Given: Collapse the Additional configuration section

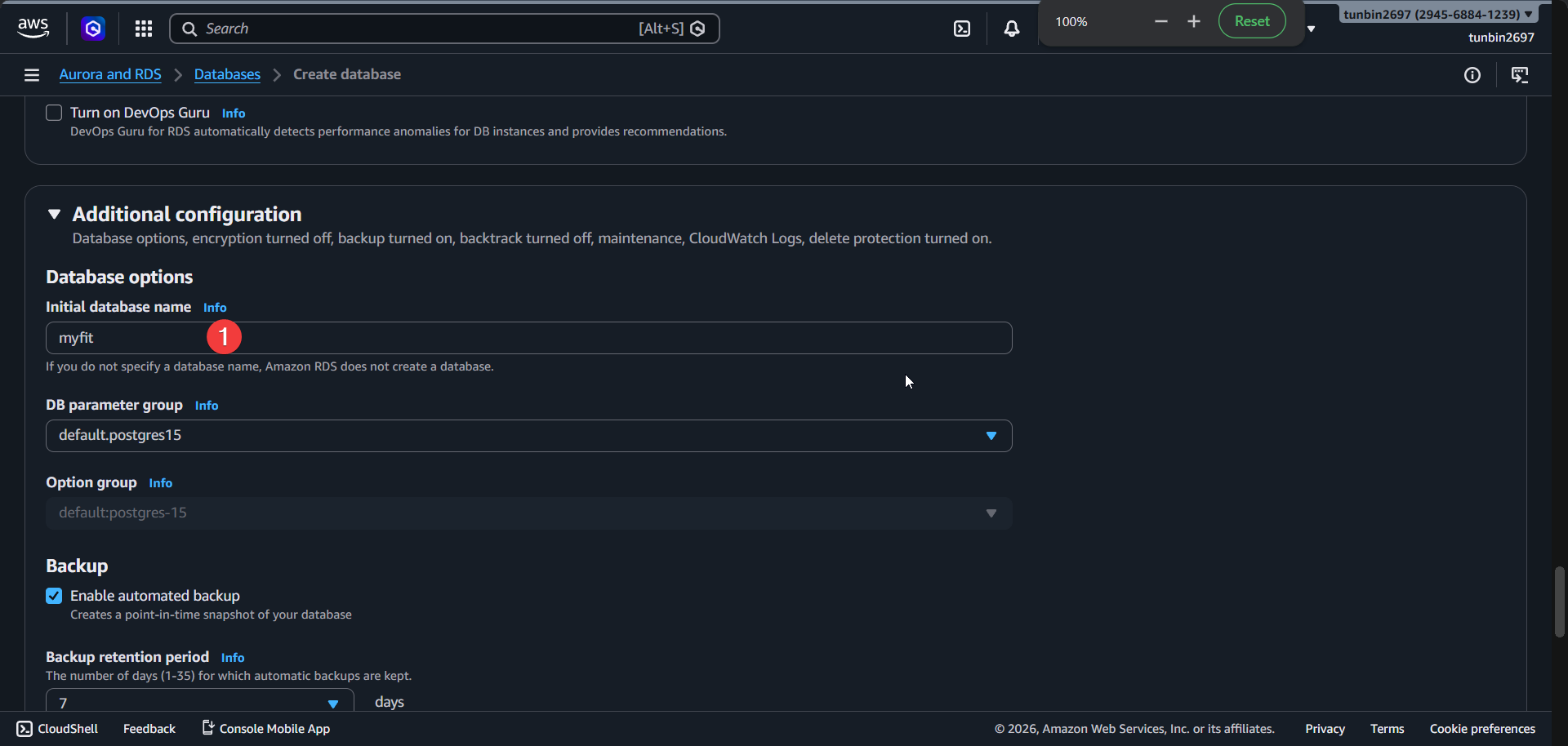Looking at the screenshot, I should [55, 214].
